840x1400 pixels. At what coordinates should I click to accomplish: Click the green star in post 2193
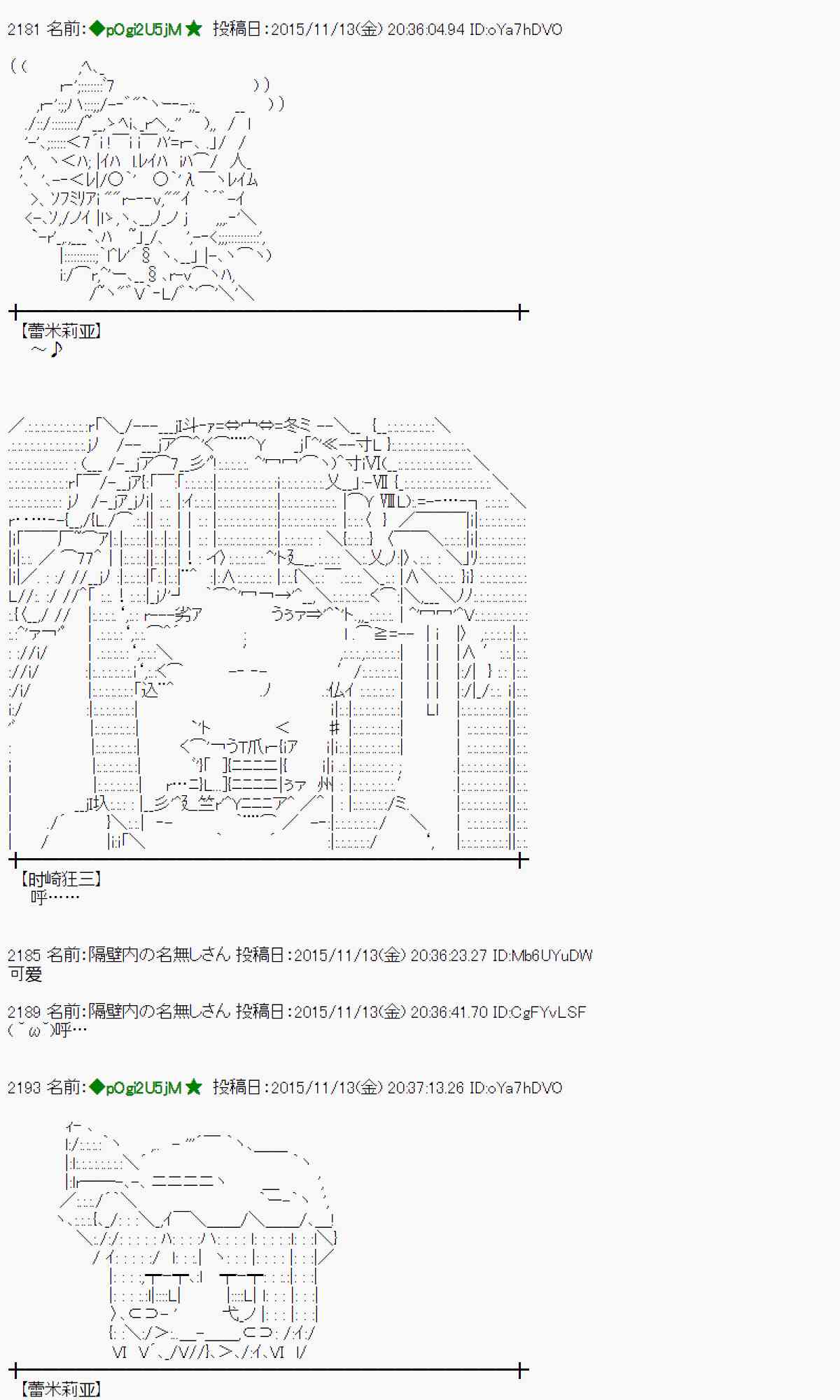click(x=194, y=1087)
